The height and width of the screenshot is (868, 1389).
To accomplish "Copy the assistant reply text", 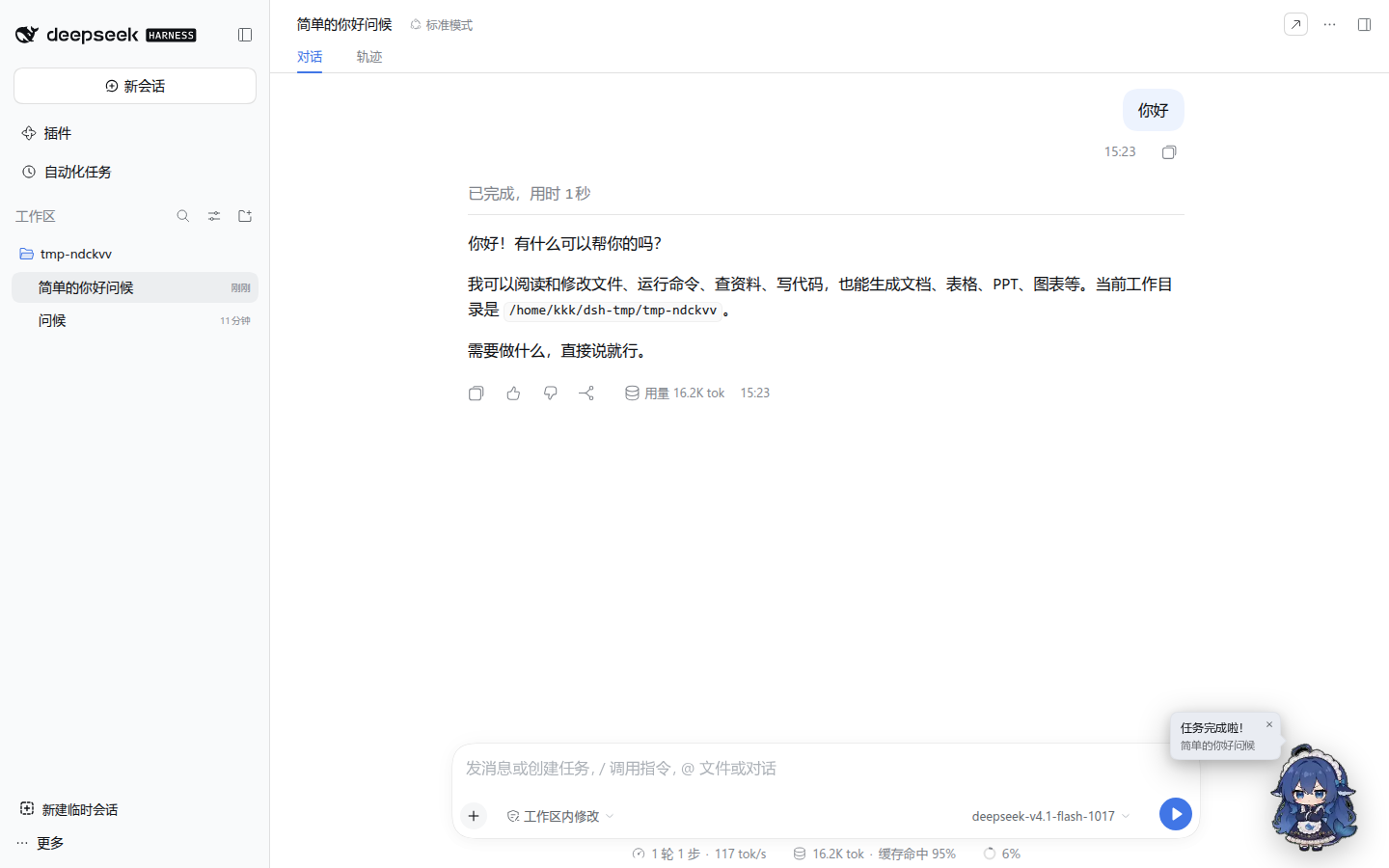I will point(476,393).
